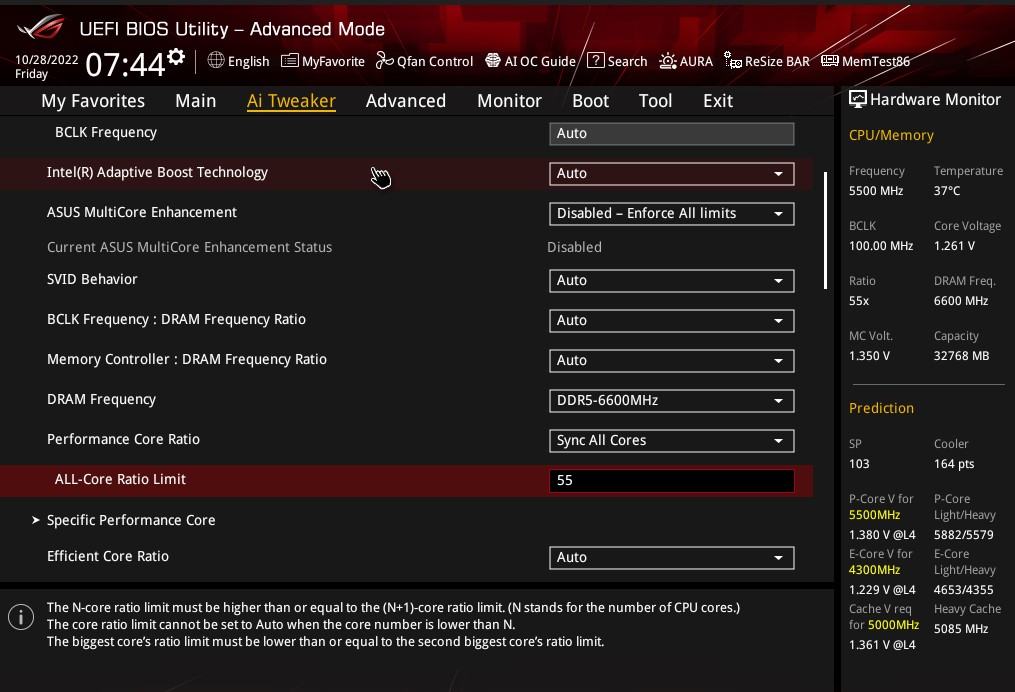The width and height of the screenshot is (1015, 692).
Task: Open the clock settings gear icon
Action: coord(176,57)
